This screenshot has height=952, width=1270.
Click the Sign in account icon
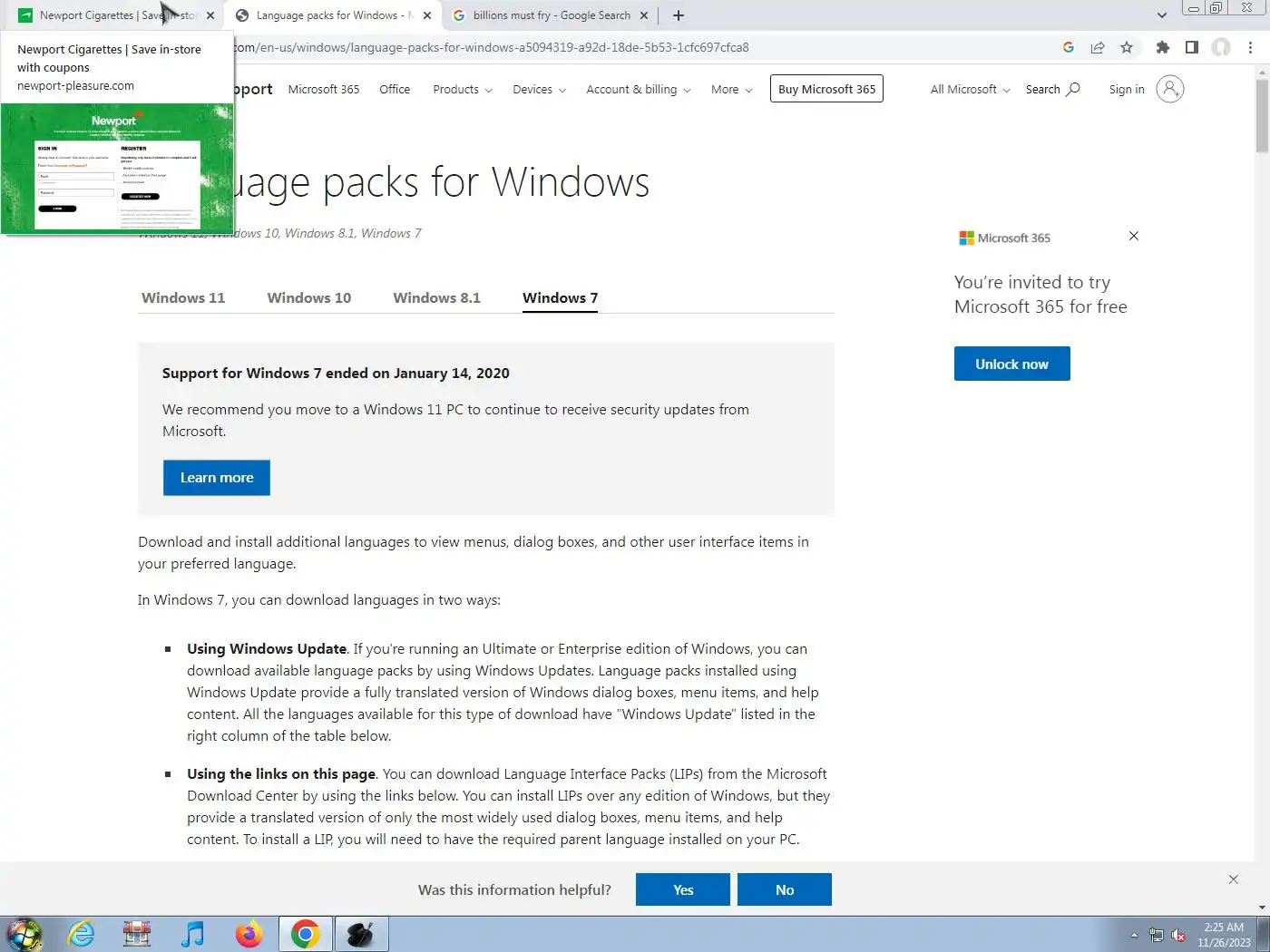1170,89
